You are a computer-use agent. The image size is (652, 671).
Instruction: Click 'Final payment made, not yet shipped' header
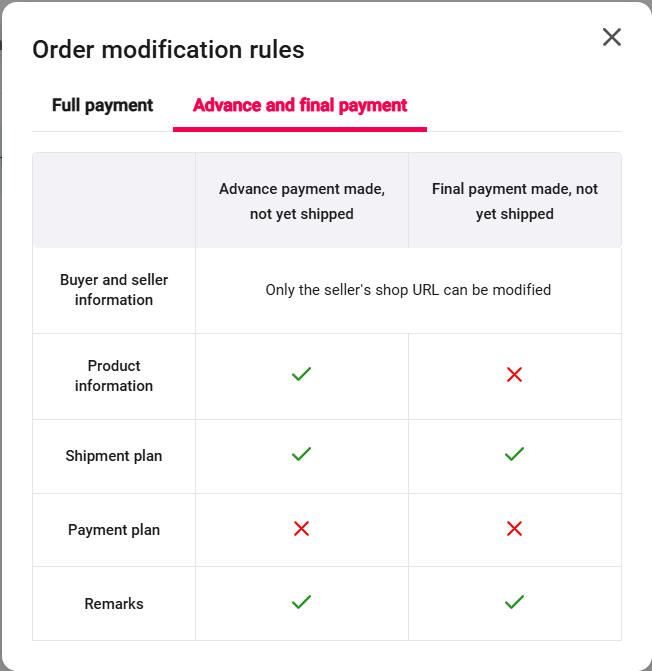[515, 201]
